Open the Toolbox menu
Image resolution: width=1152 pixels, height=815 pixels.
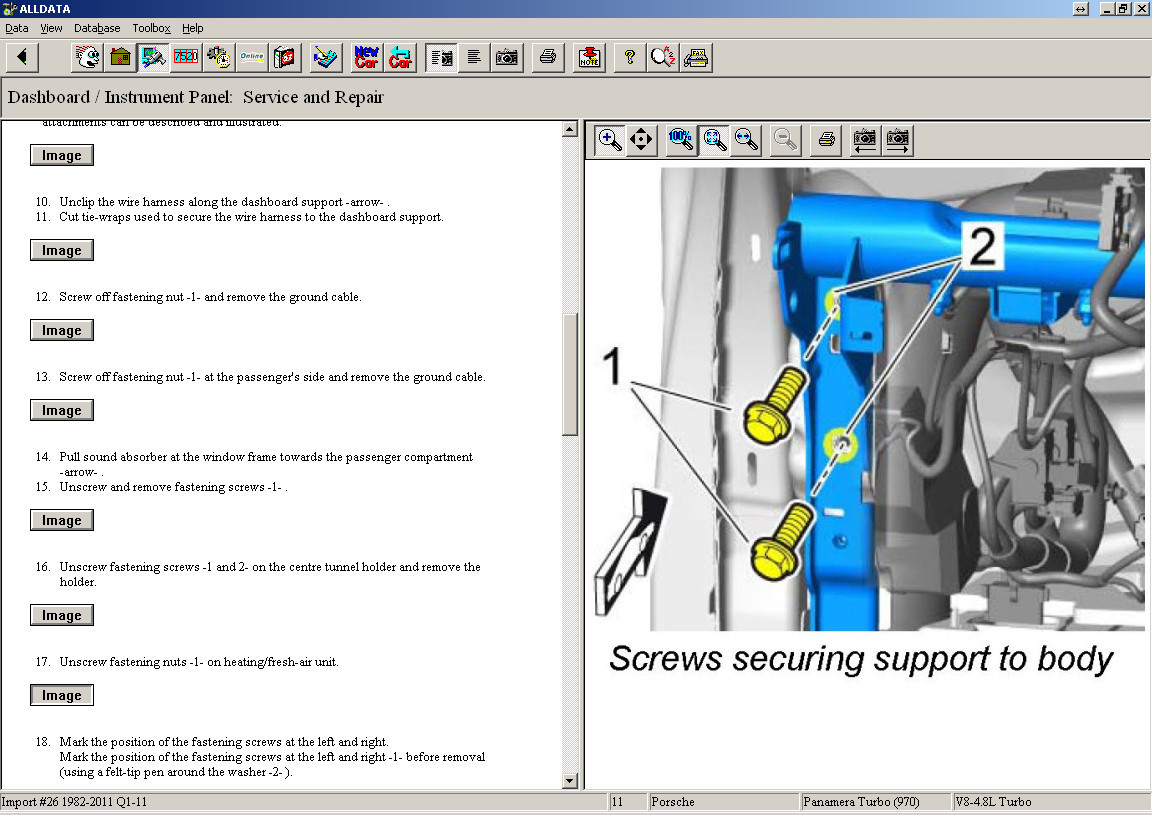point(151,28)
